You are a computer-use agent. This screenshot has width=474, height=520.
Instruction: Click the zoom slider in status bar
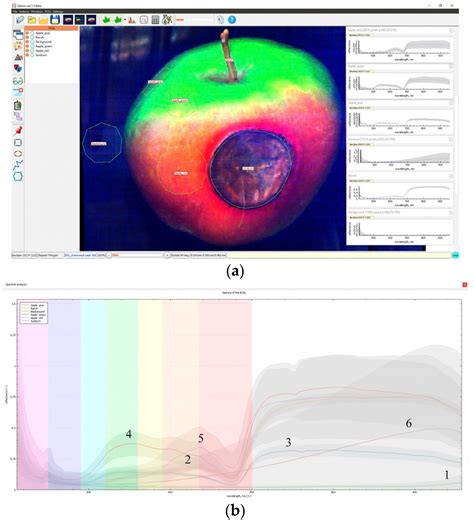pos(138,255)
